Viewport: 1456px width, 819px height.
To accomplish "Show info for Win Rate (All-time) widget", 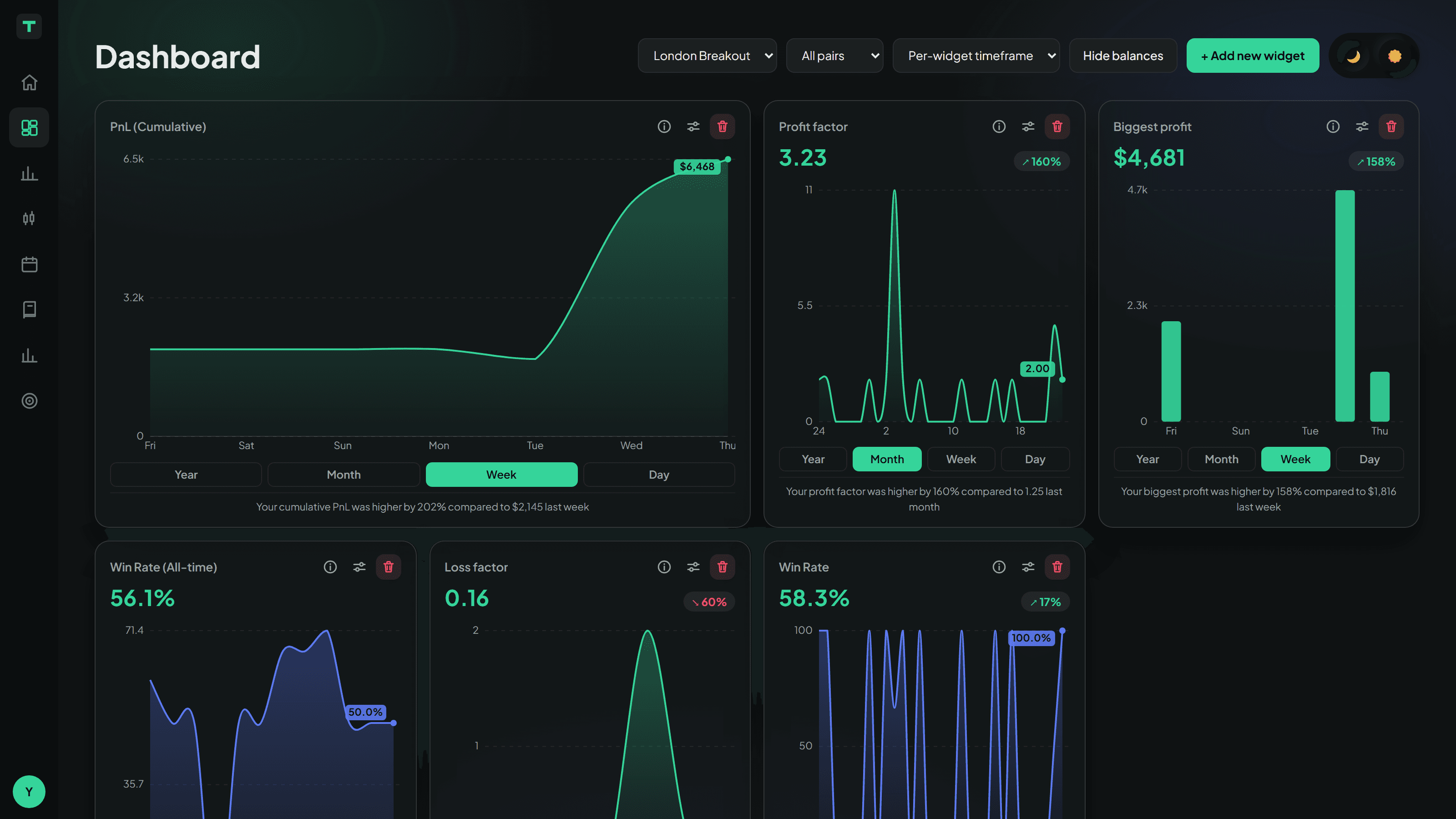I will tap(330, 567).
